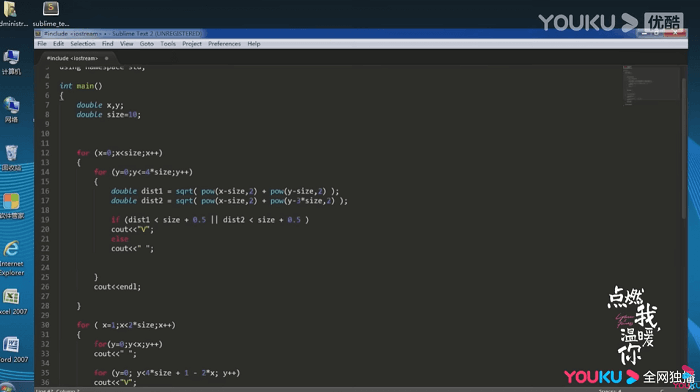Open the Network desktop icon
This screenshot has height=392, width=700.
coord(11,110)
